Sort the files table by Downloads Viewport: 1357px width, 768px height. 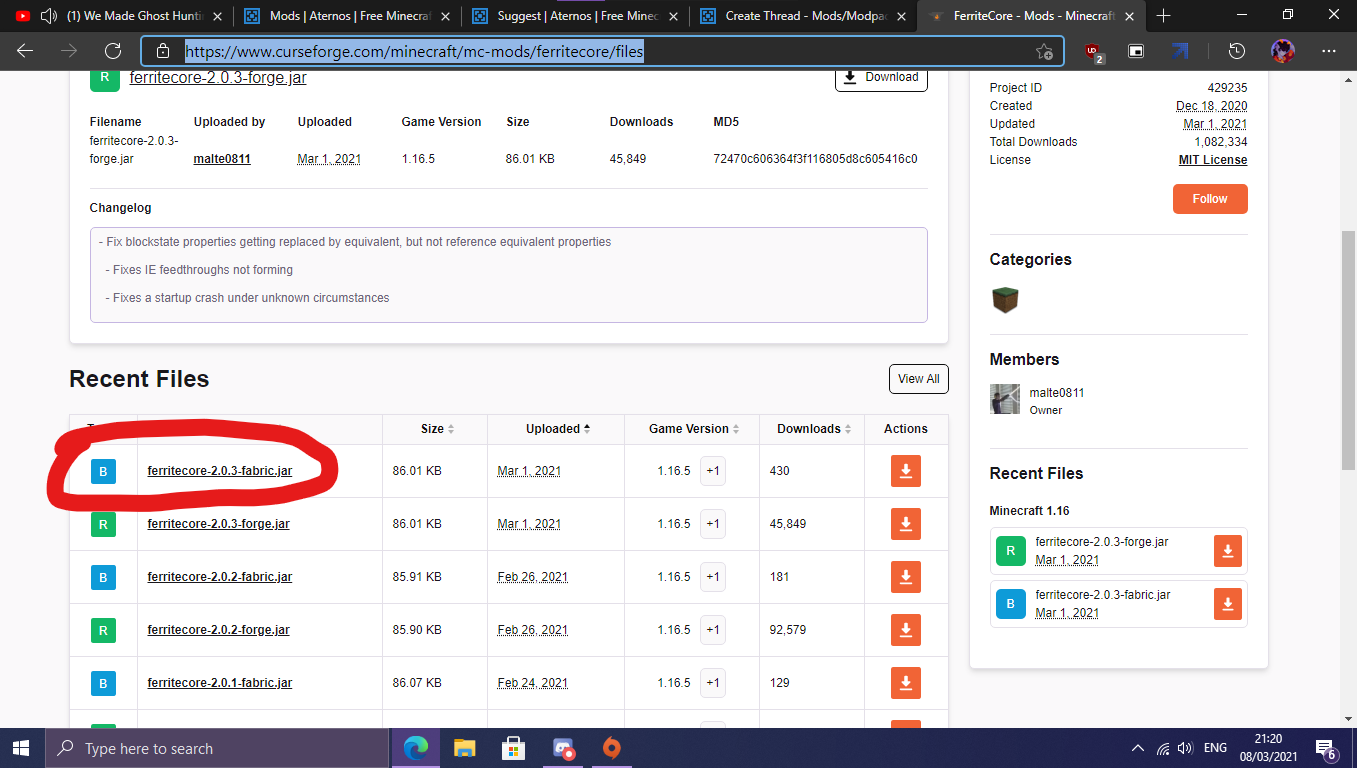[x=814, y=429]
